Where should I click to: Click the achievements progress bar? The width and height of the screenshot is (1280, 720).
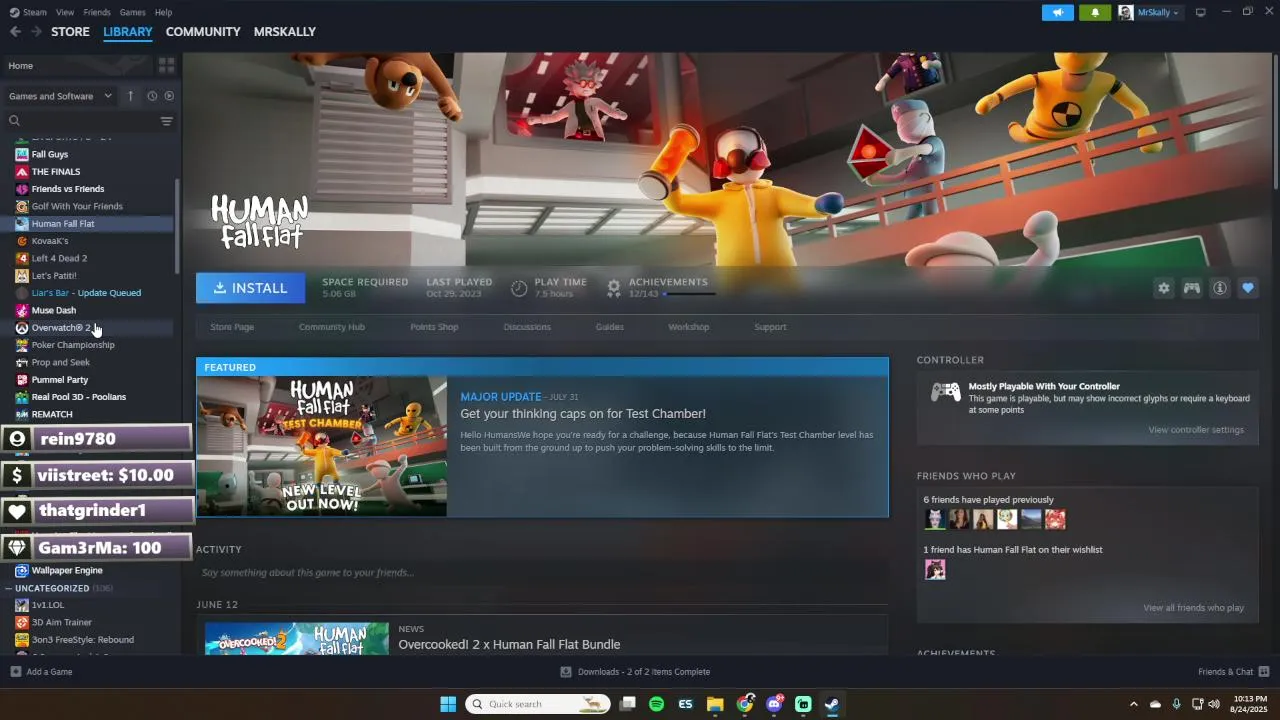click(689, 294)
